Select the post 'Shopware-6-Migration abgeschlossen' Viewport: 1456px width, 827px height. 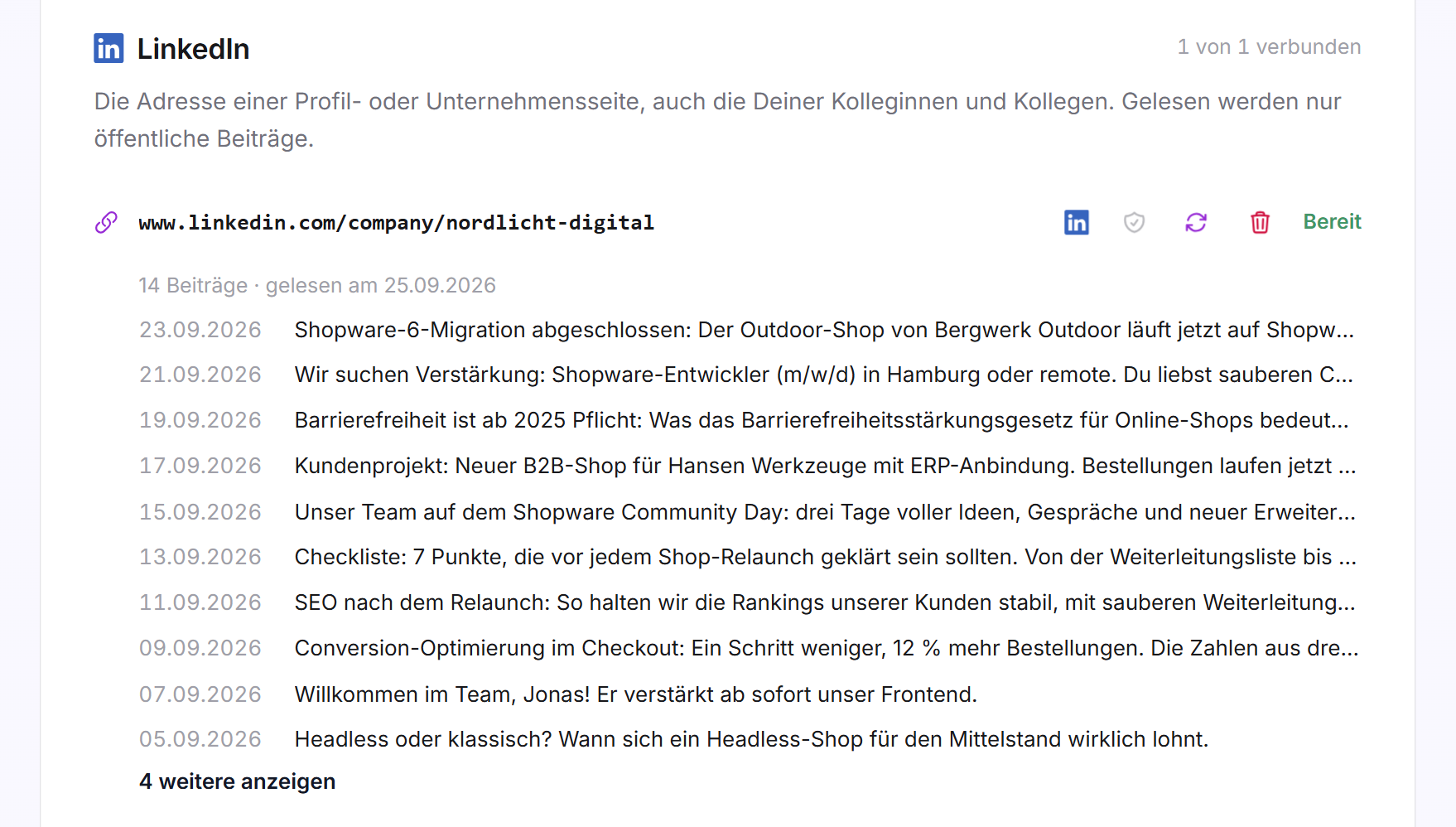(824, 330)
